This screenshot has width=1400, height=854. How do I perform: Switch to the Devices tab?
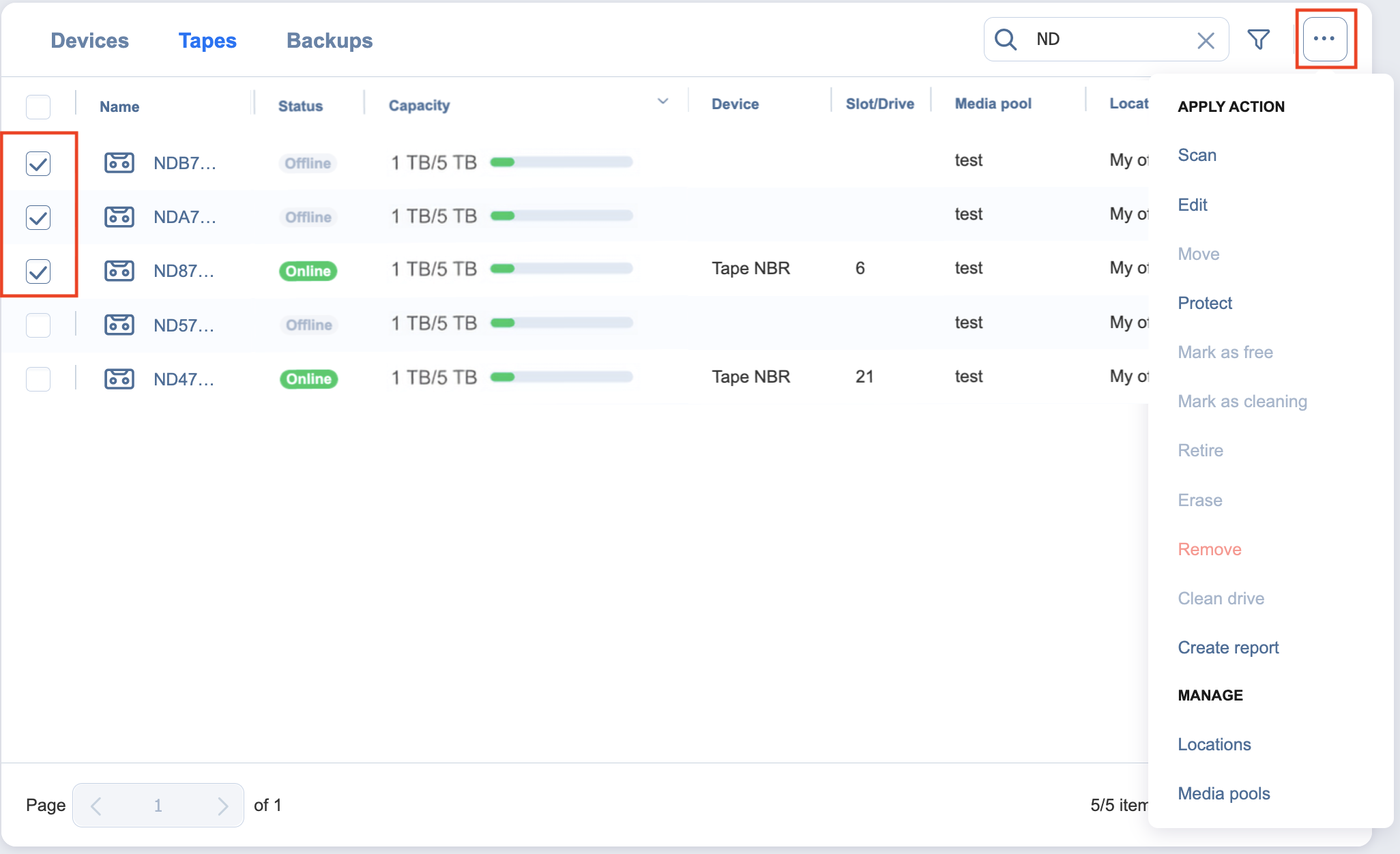click(89, 41)
